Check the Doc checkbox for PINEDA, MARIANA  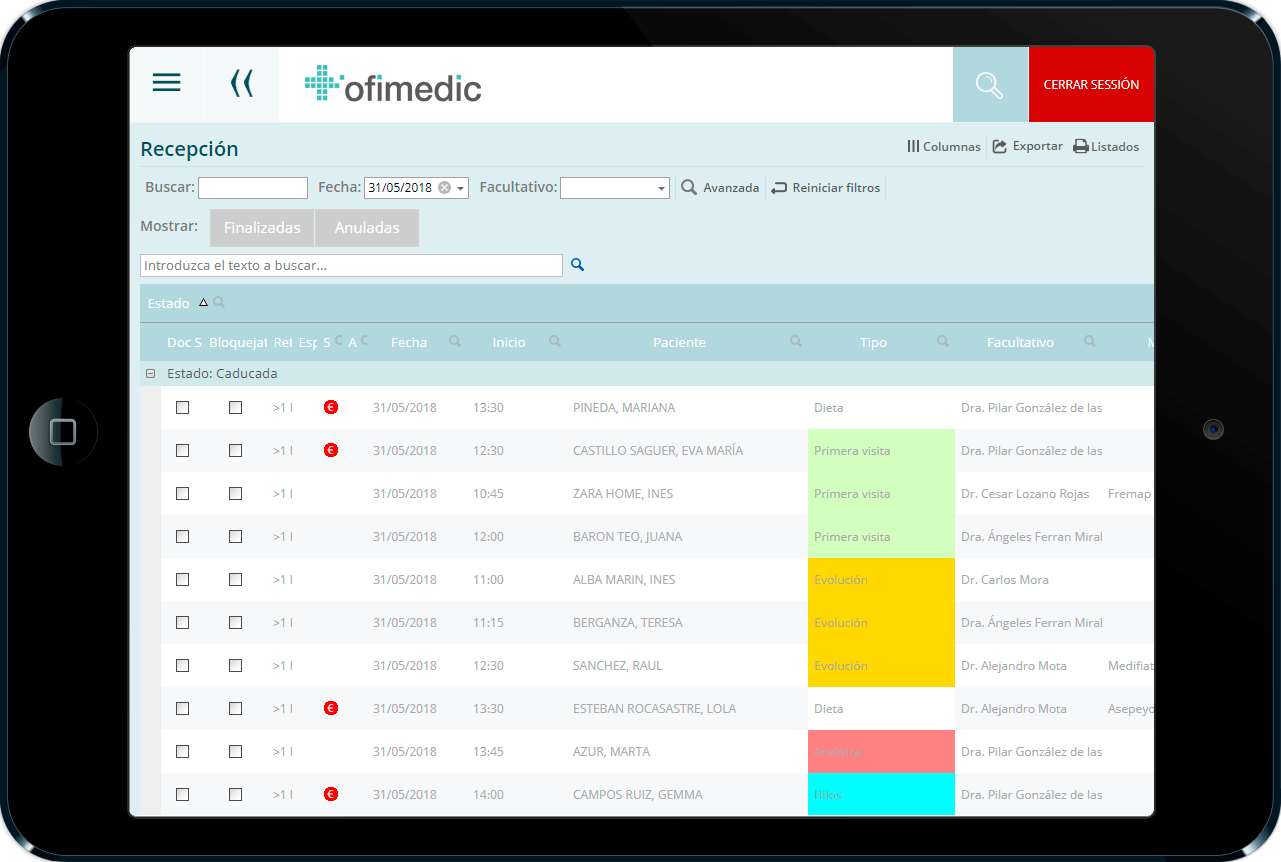pyautogui.click(x=182, y=407)
